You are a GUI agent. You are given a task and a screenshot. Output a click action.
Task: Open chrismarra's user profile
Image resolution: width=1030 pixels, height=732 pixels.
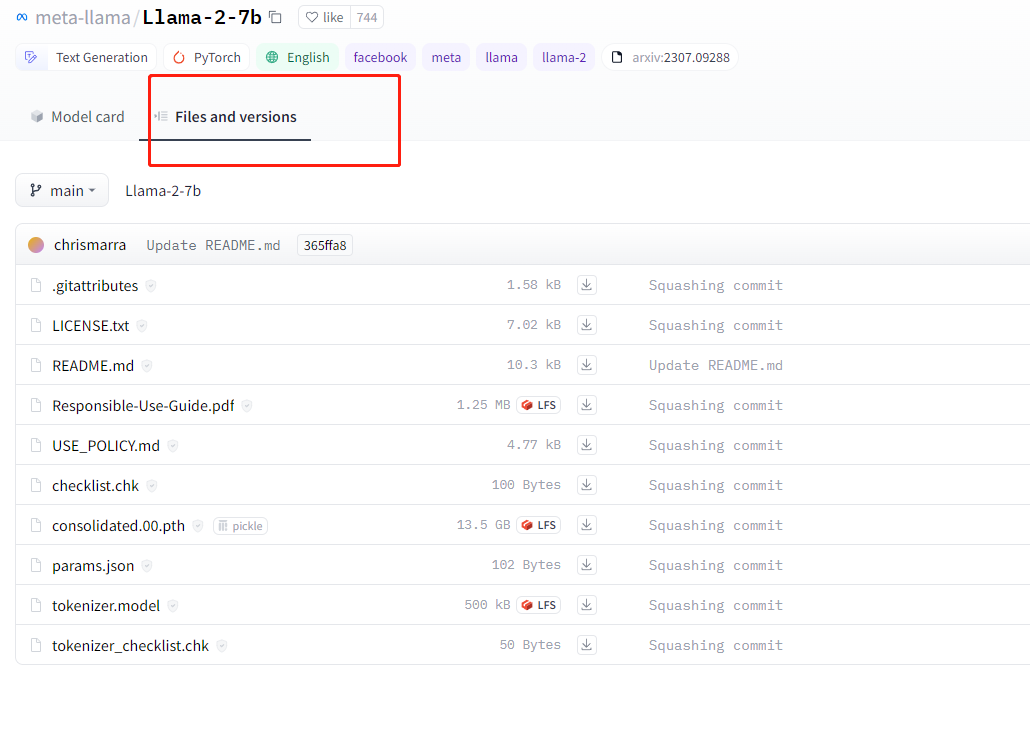click(89, 245)
